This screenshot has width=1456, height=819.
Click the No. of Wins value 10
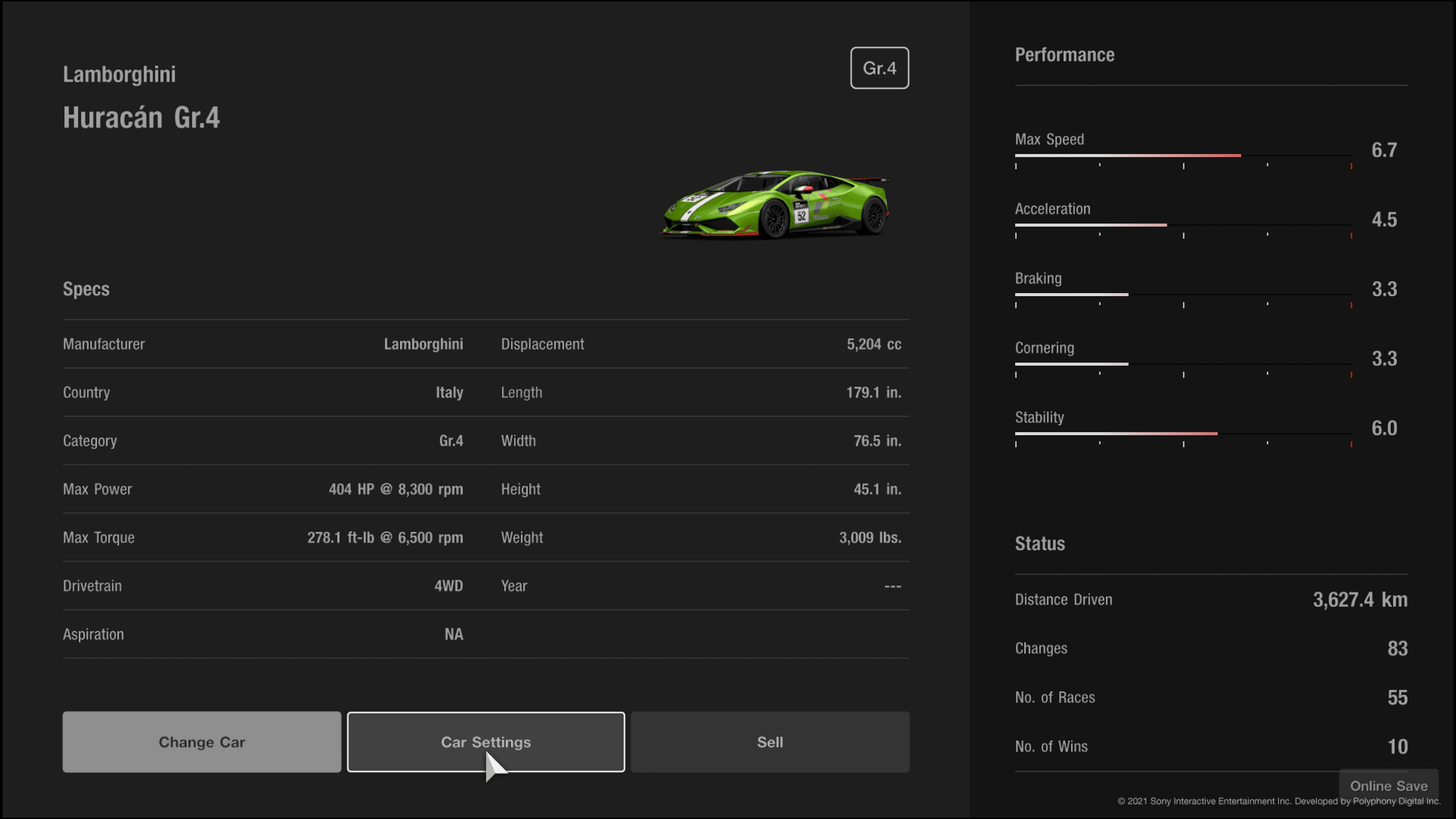(1398, 747)
